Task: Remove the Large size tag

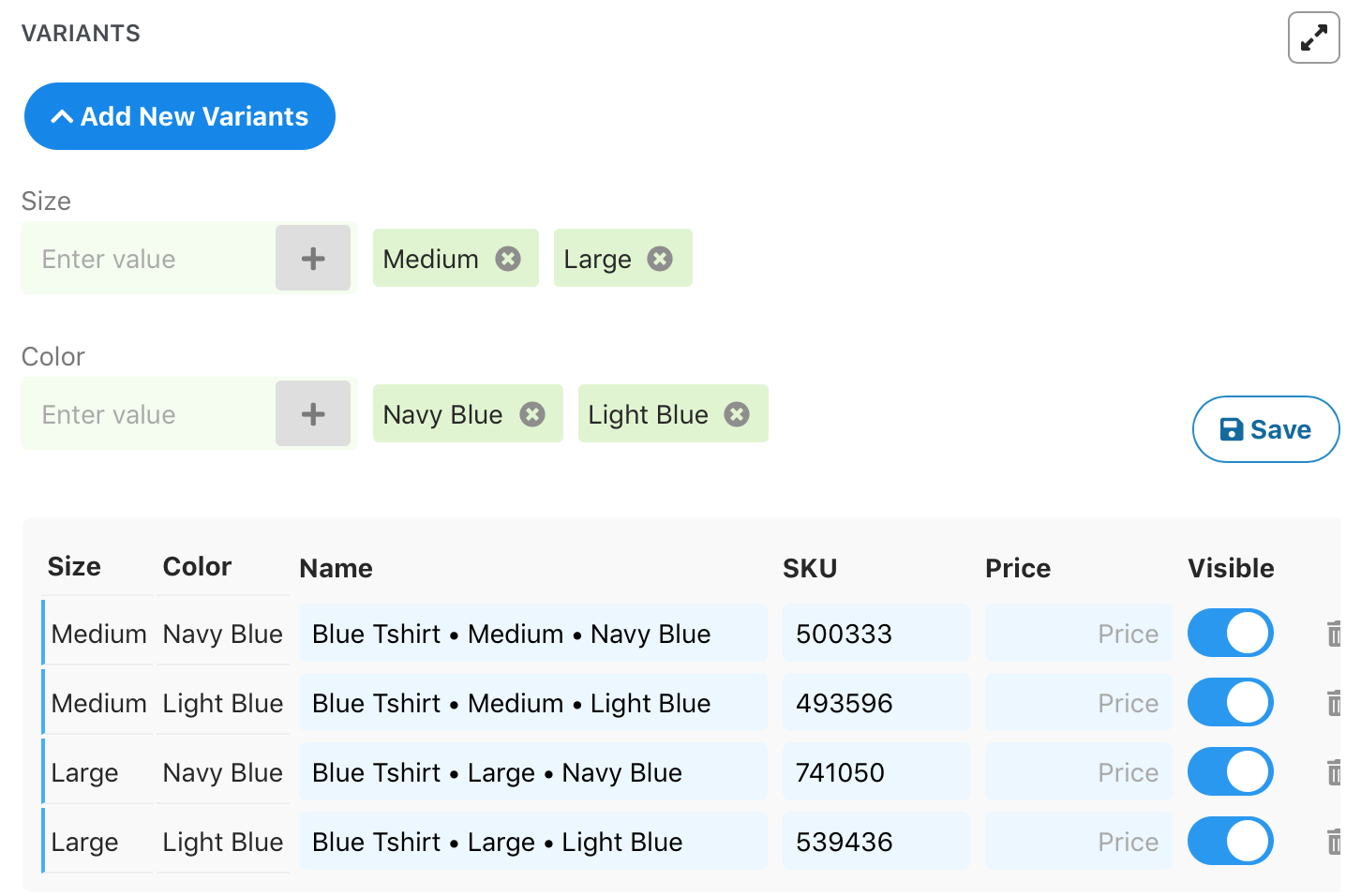Action: pyautogui.click(x=660, y=259)
